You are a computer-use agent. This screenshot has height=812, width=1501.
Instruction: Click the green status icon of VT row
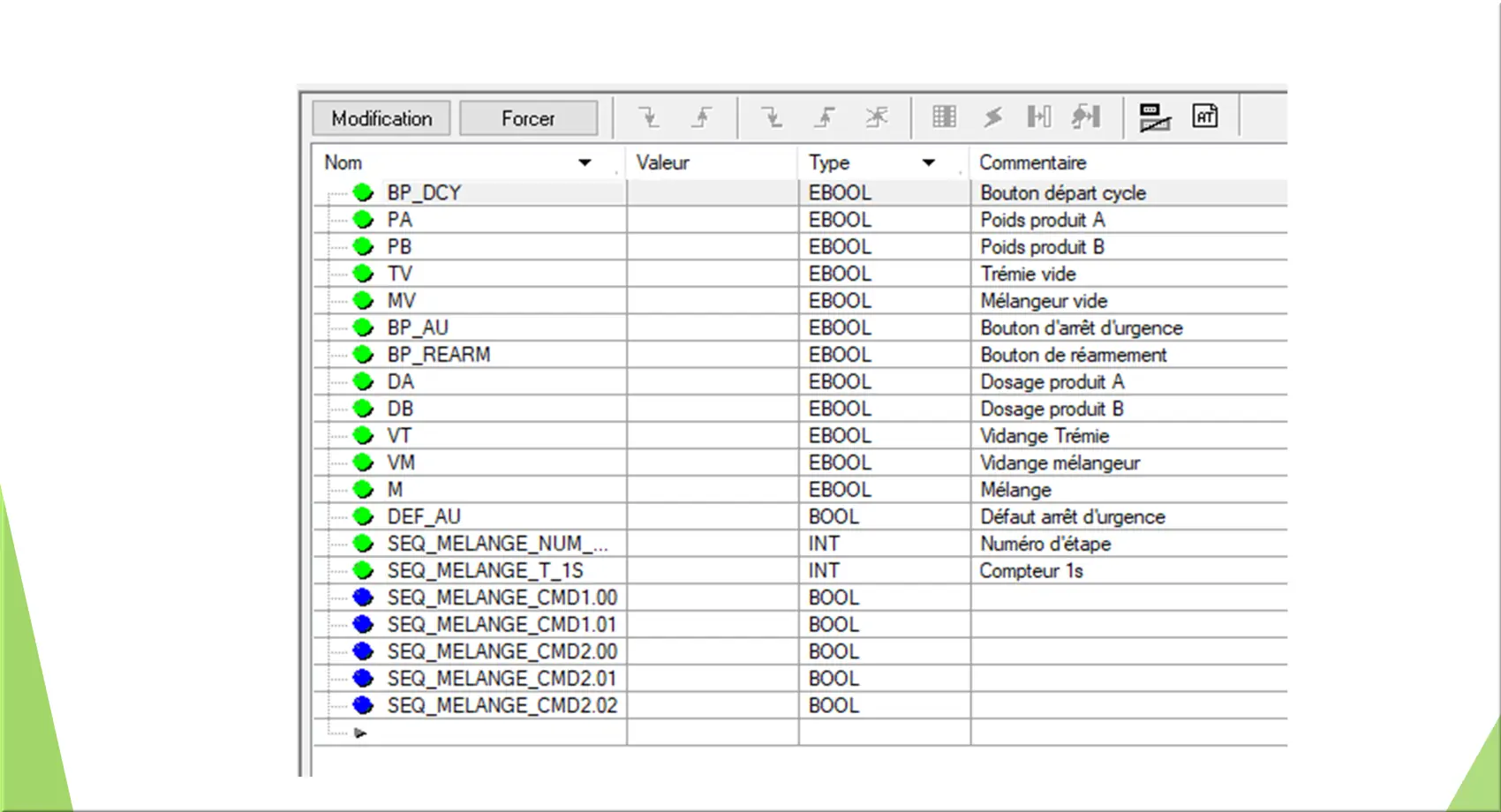pyautogui.click(x=363, y=435)
